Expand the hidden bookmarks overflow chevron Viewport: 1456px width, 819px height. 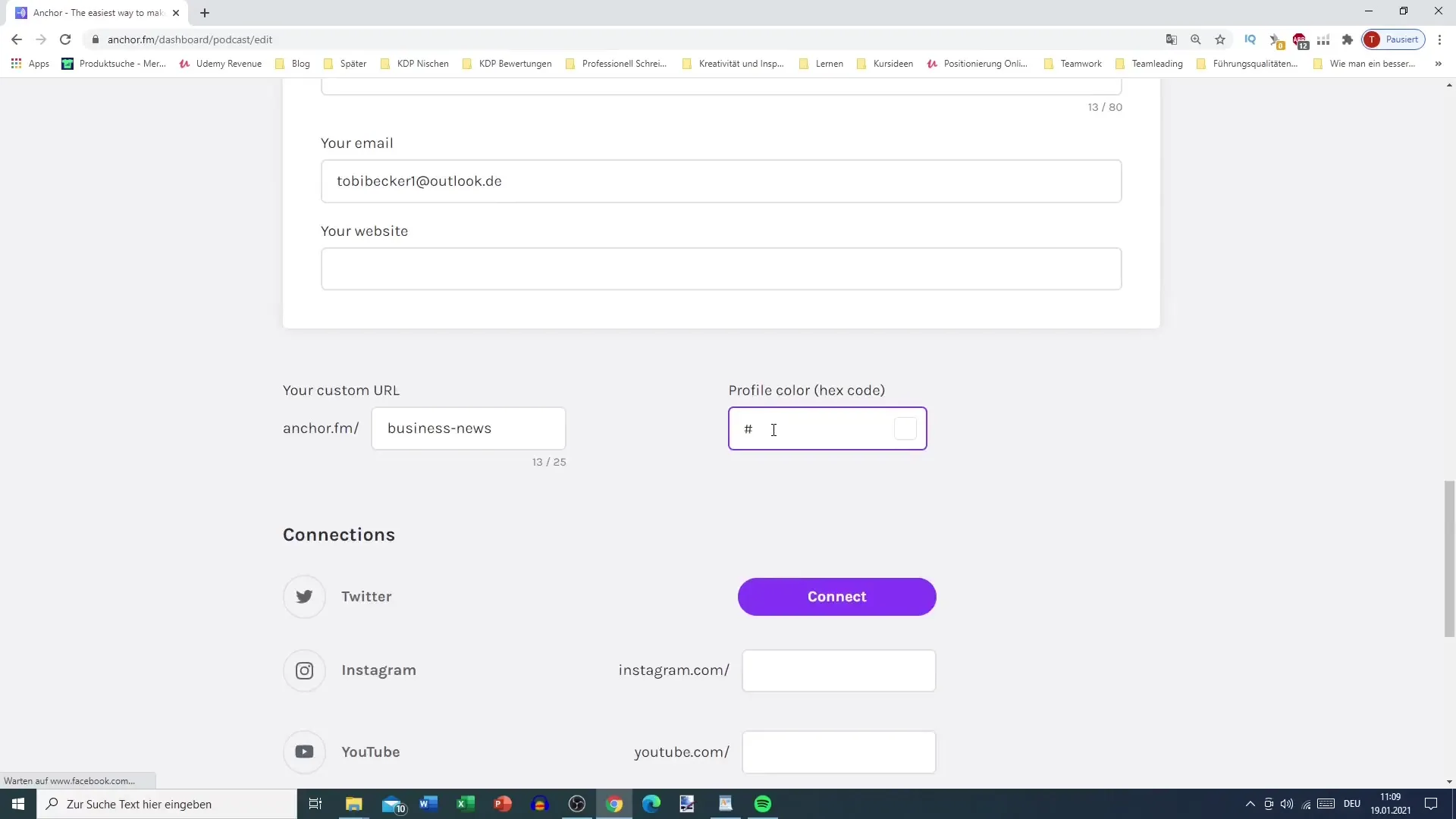click(1438, 64)
